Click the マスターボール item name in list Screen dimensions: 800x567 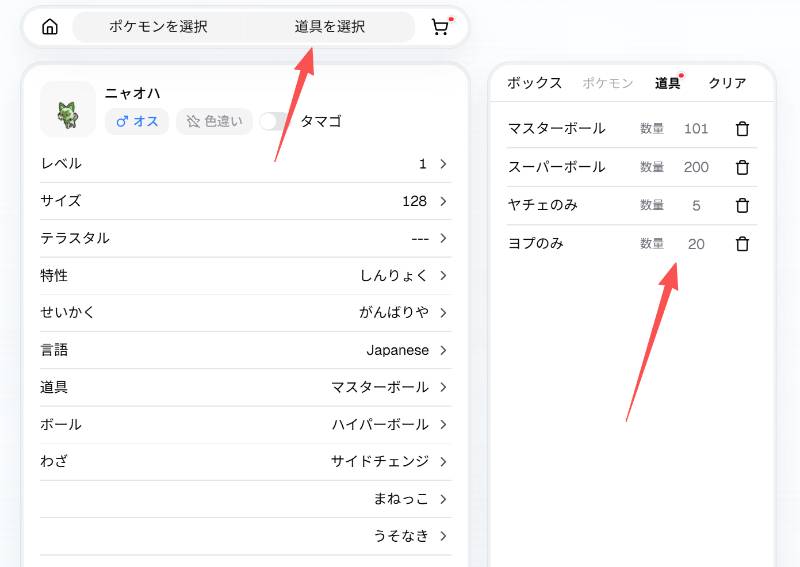tap(557, 128)
